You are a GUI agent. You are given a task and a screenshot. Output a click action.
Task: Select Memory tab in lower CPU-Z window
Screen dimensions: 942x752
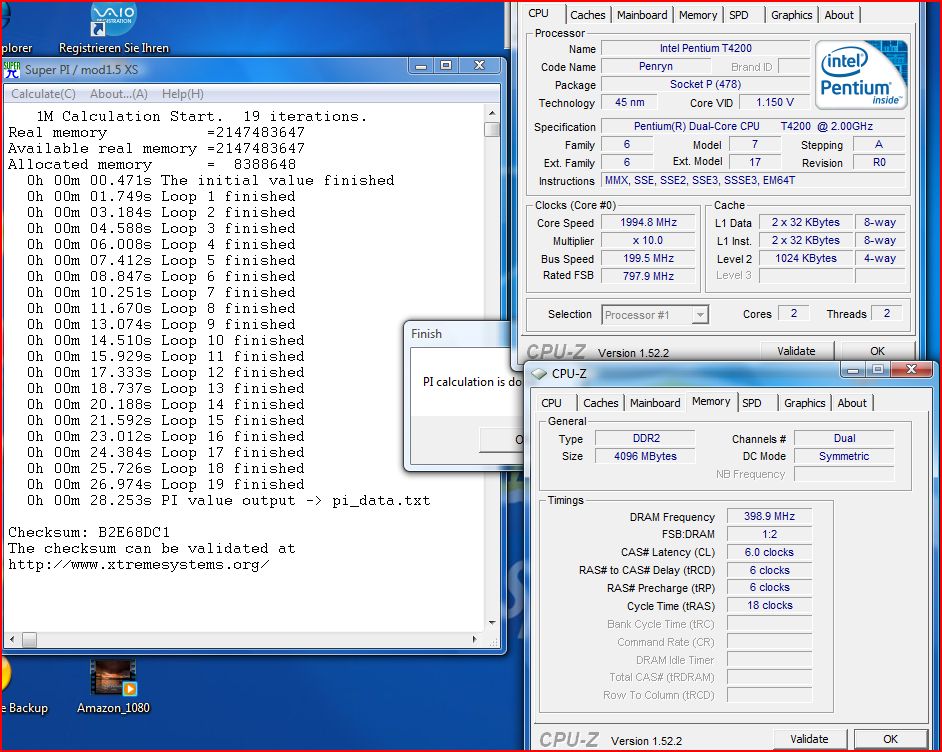(x=711, y=401)
